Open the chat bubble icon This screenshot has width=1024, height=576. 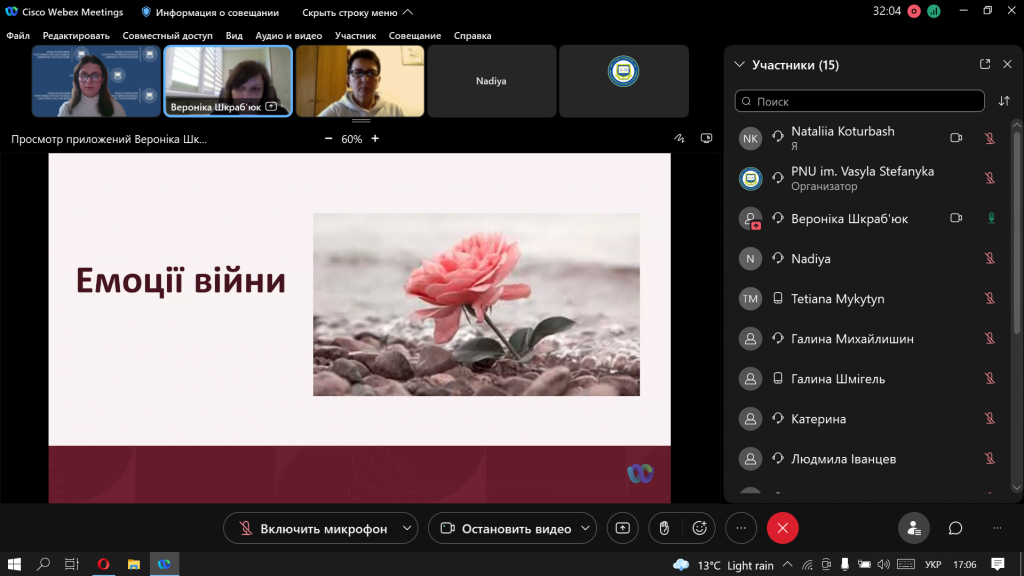[x=955, y=528]
